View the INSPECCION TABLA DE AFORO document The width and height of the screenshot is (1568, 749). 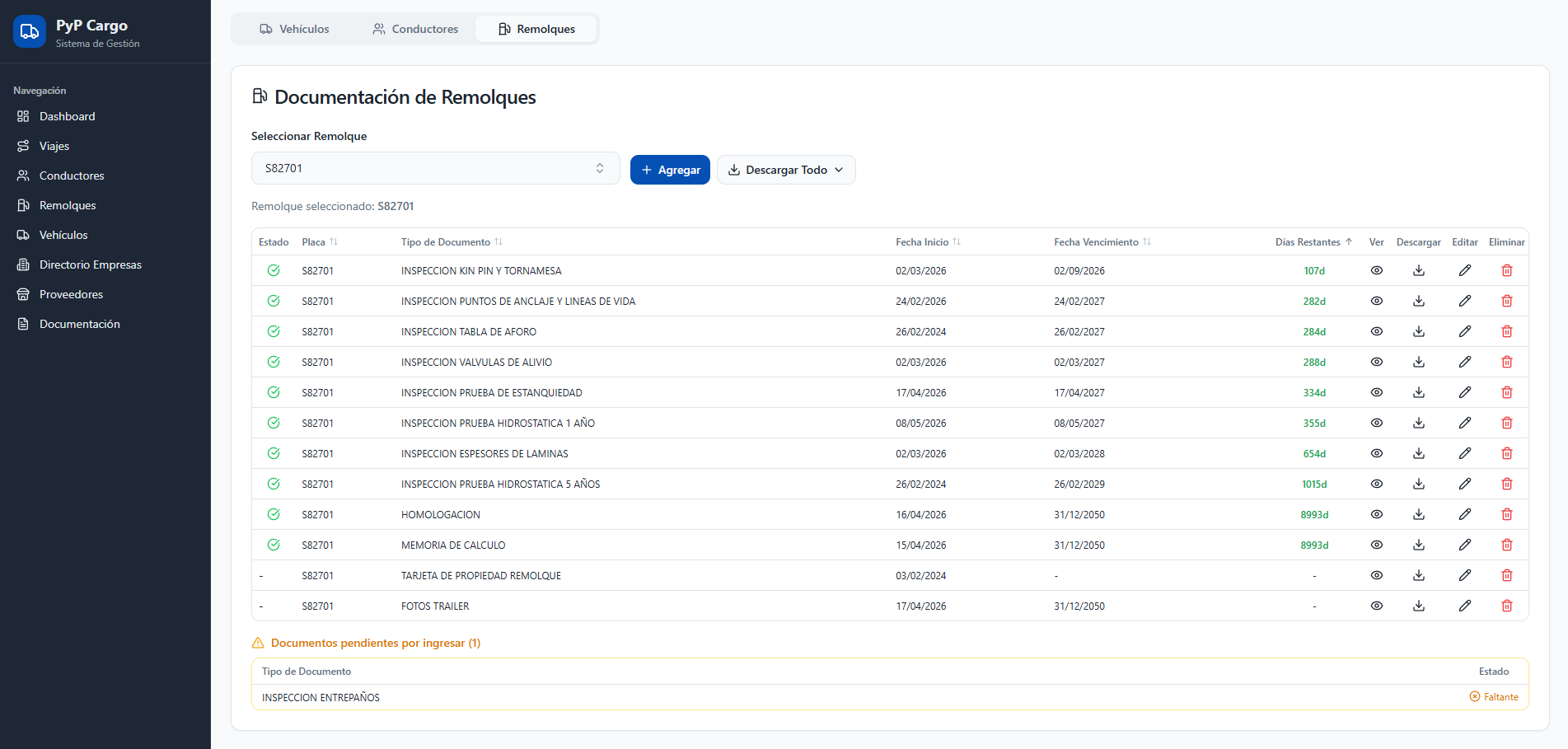click(1376, 331)
